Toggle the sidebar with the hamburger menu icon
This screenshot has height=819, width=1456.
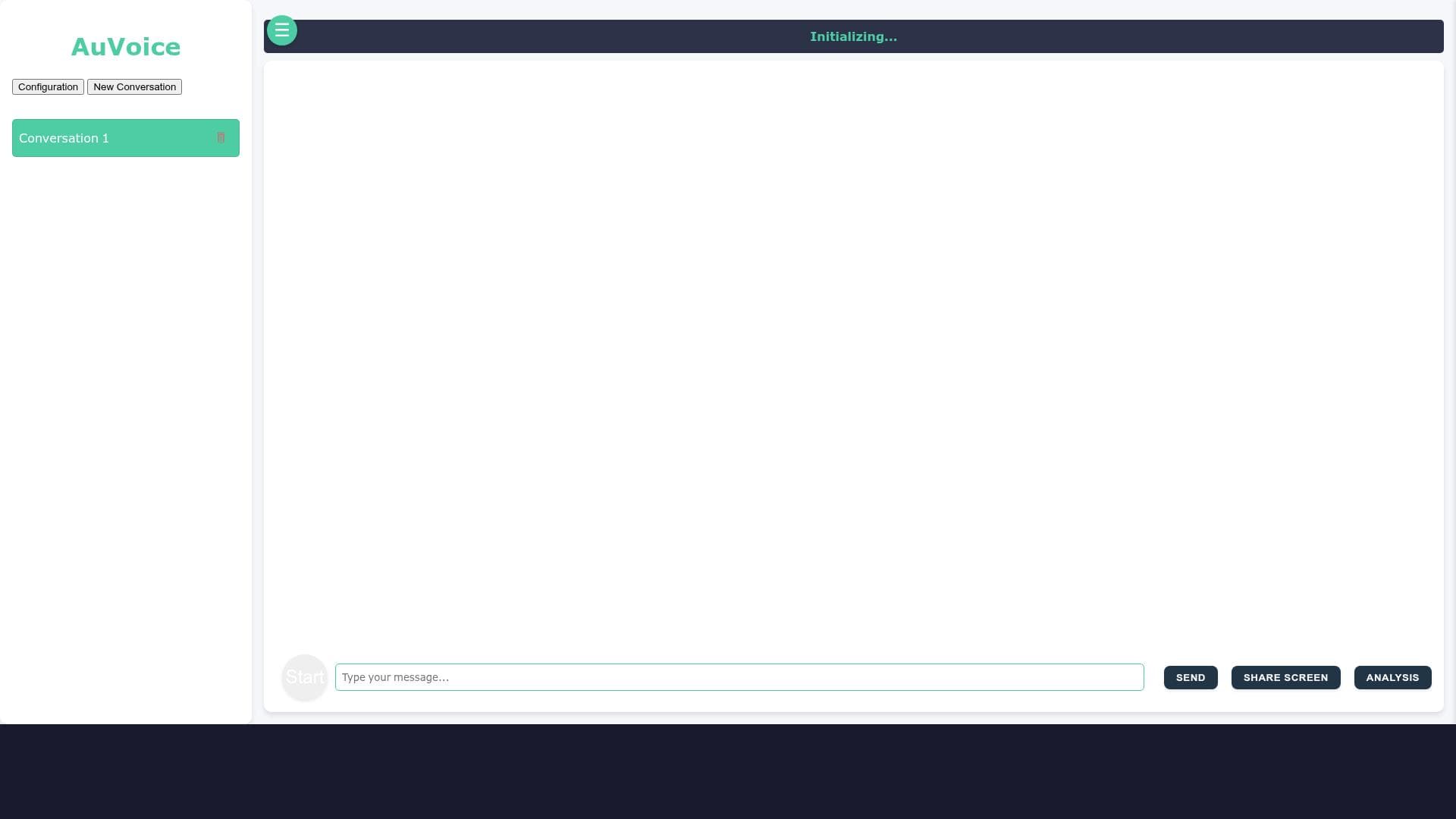(x=282, y=30)
